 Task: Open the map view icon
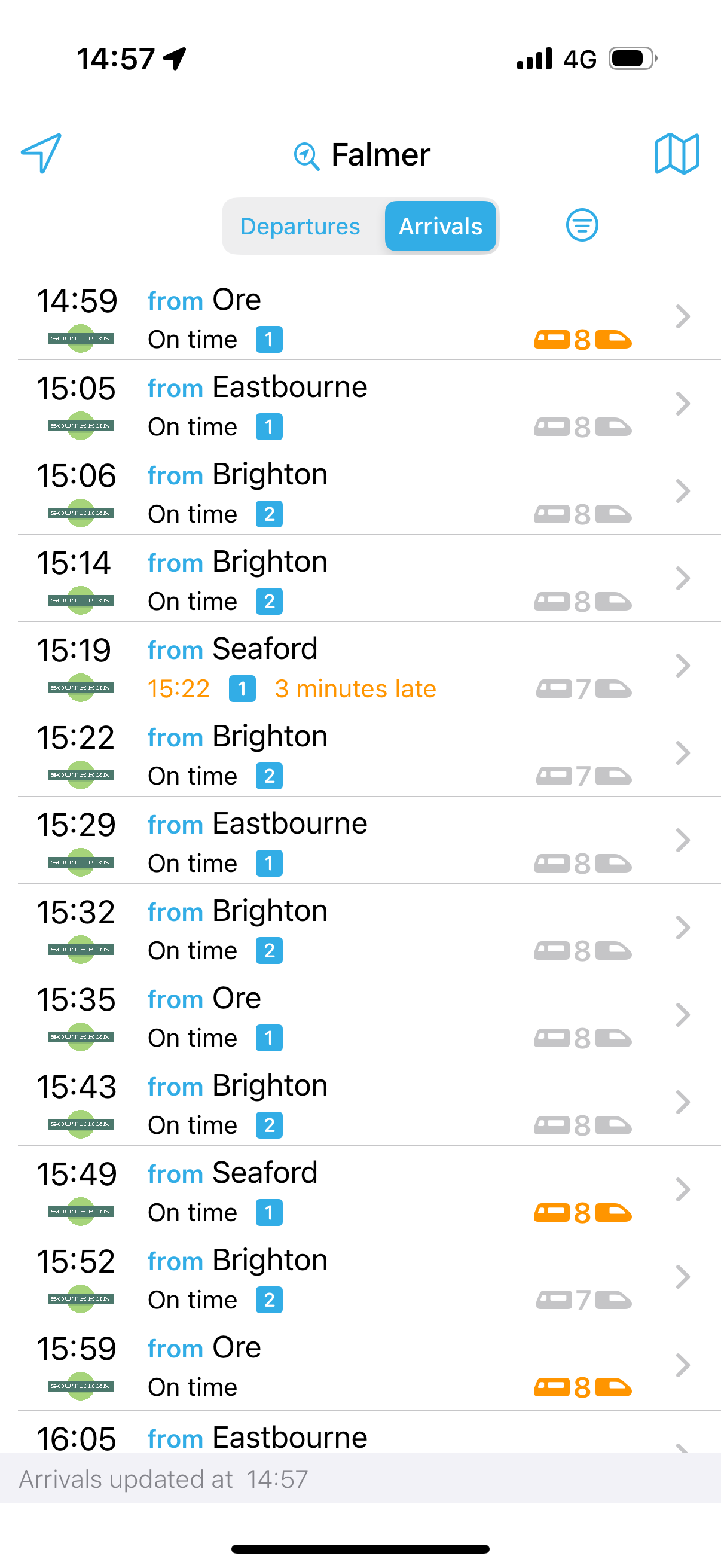point(677,153)
